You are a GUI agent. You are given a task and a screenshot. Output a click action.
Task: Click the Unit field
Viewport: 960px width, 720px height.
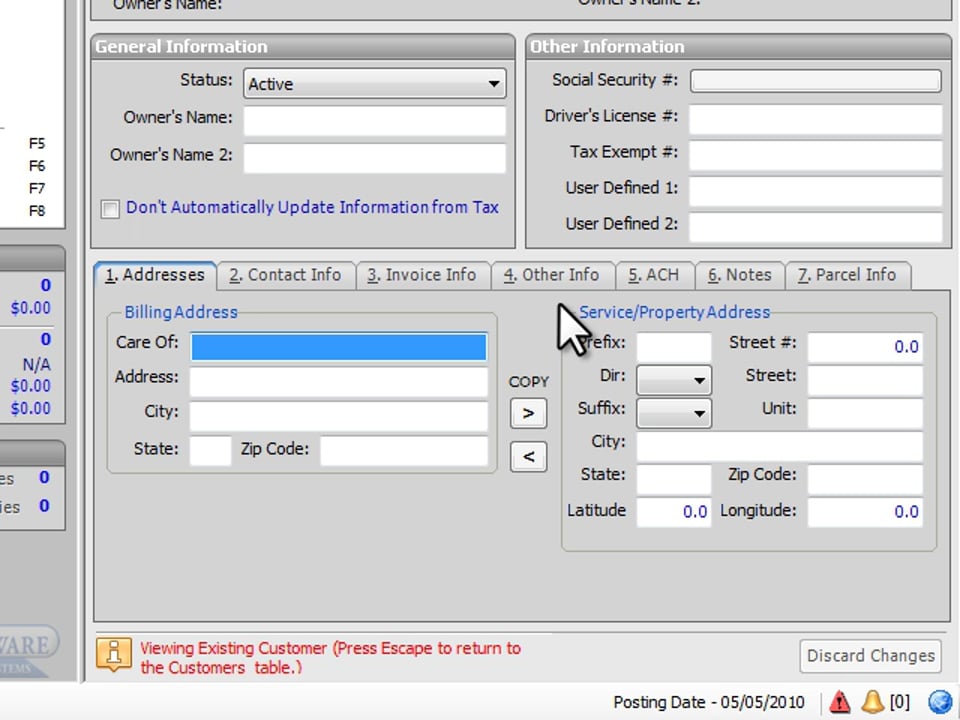click(865, 413)
